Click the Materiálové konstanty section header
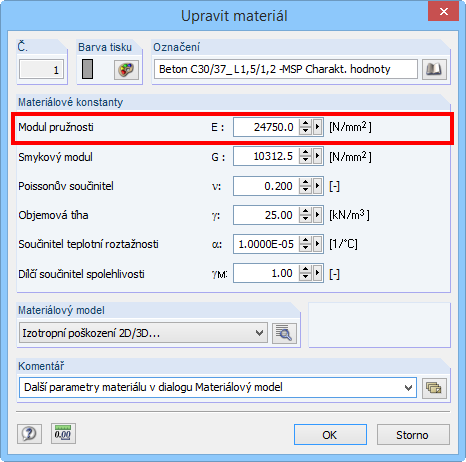The height and width of the screenshot is (462, 466). tap(71, 102)
